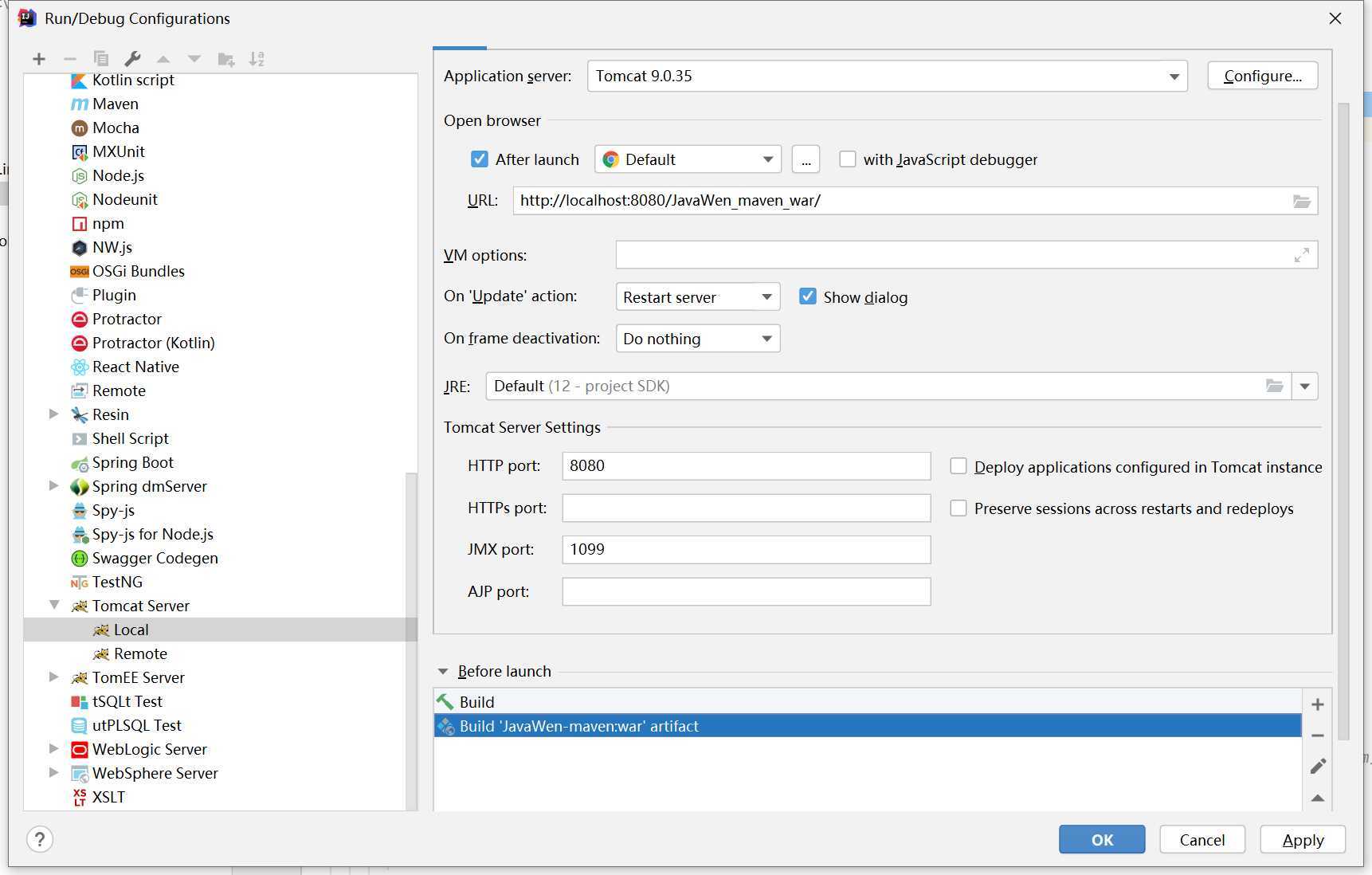This screenshot has width=1372, height=875.
Task: Edit the selected before launch task
Action: 1318,766
